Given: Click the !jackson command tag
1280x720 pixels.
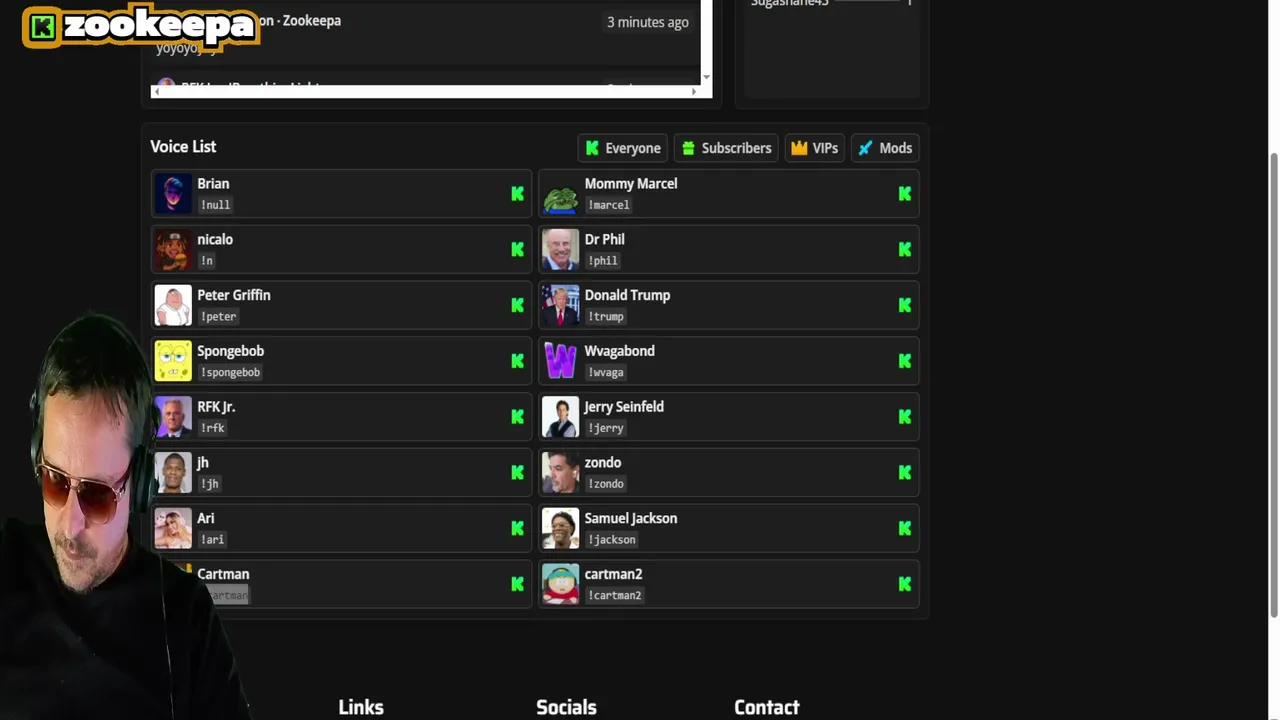Looking at the screenshot, I should click(x=611, y=540).
